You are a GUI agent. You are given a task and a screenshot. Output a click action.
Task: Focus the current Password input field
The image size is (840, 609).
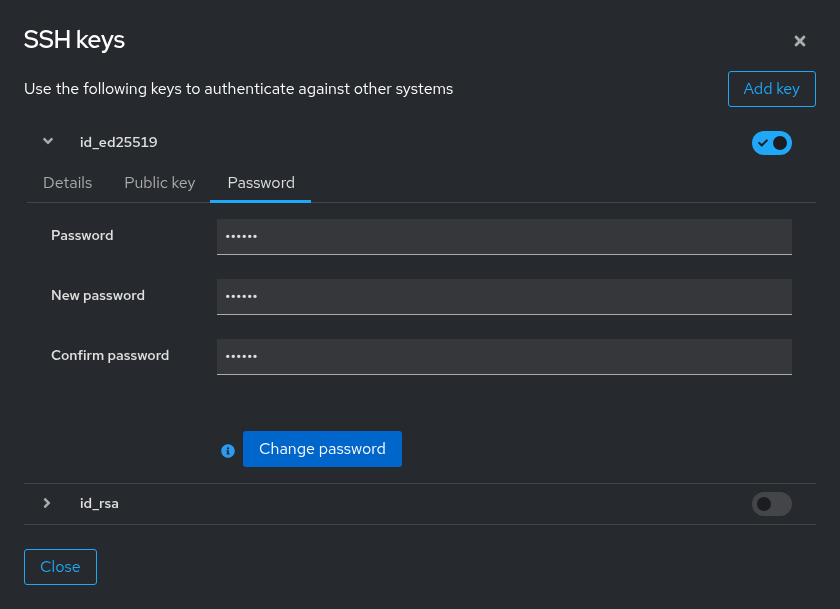[504, 236]
